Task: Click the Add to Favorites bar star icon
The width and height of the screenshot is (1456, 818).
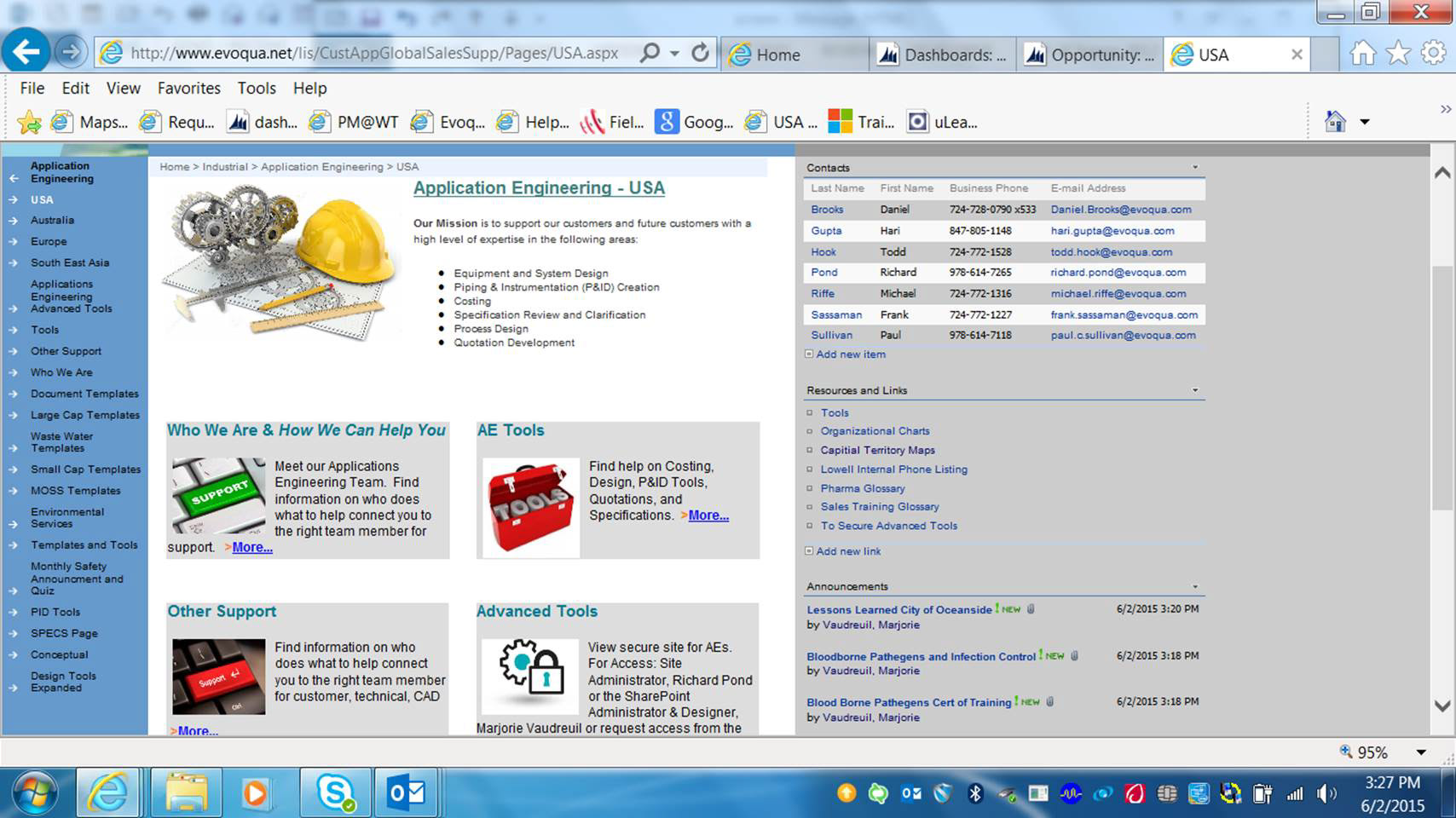Action: 29,123
